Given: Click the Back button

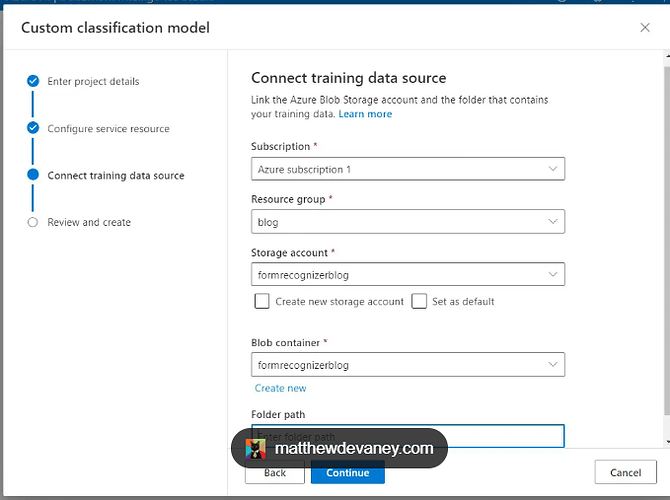Looking at the screenshot, I should tap(275, 473).
